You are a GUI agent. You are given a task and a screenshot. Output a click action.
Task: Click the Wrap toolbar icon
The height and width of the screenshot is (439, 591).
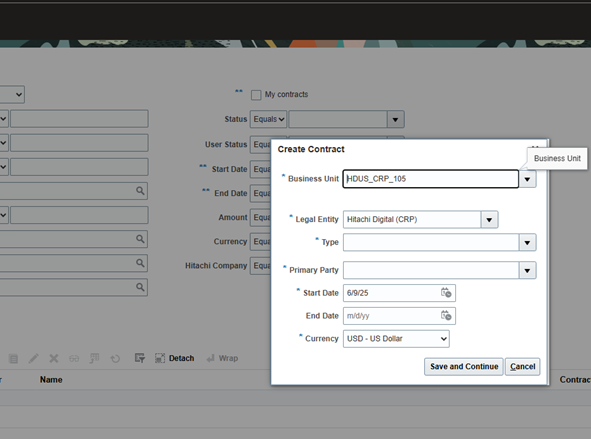(x=210, y=358)
